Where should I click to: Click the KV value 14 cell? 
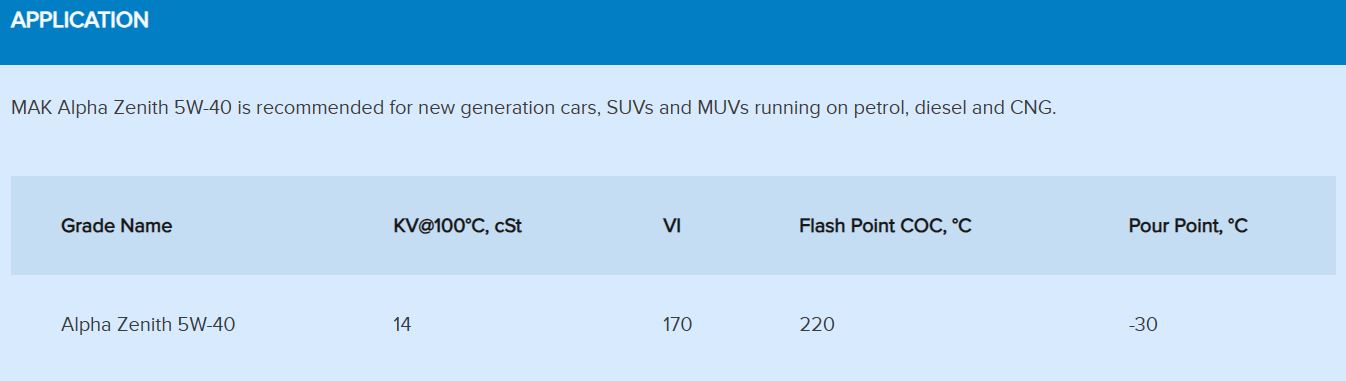(402, 324)
